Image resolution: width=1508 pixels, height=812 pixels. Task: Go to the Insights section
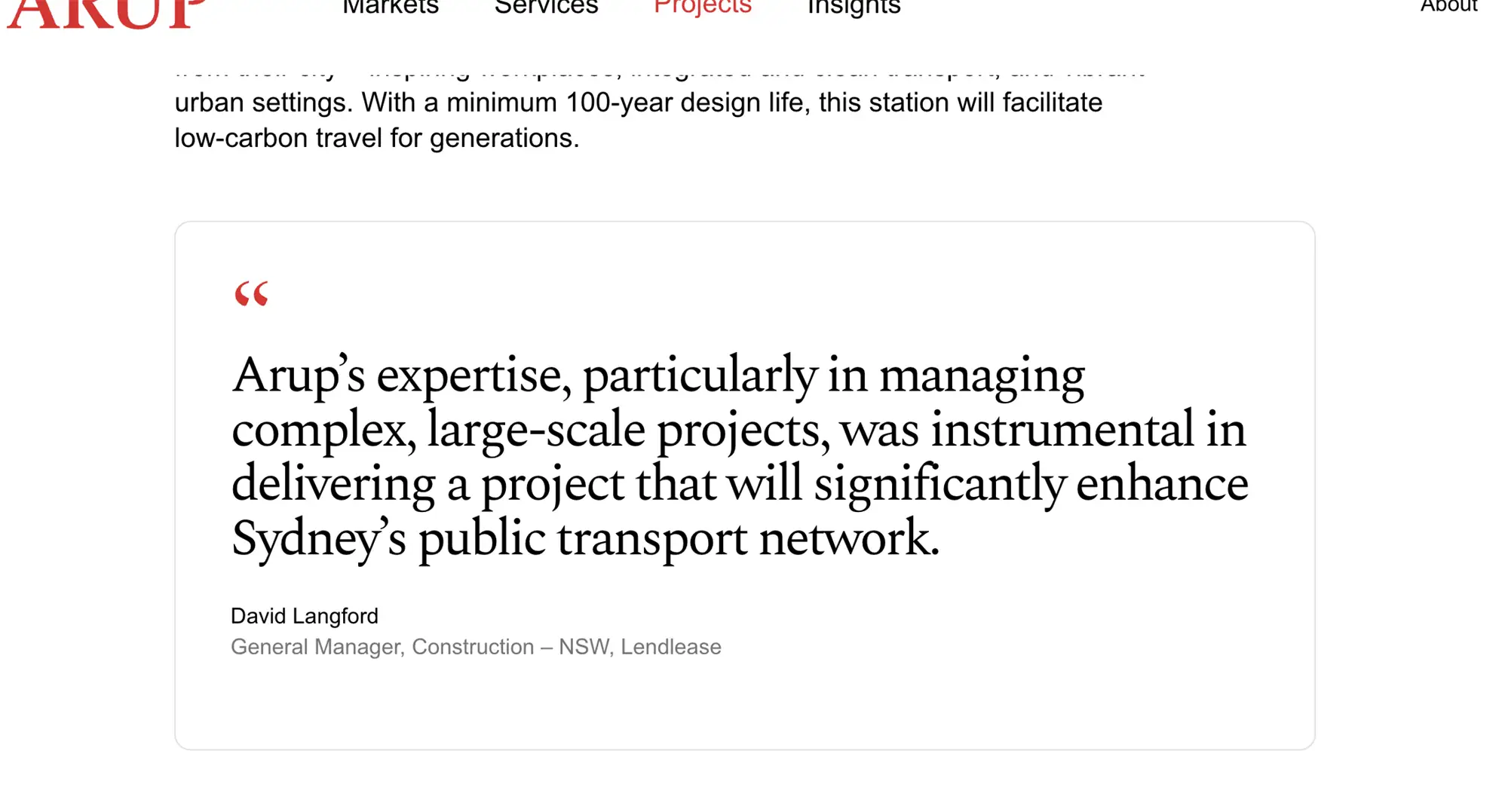[854, 8]
